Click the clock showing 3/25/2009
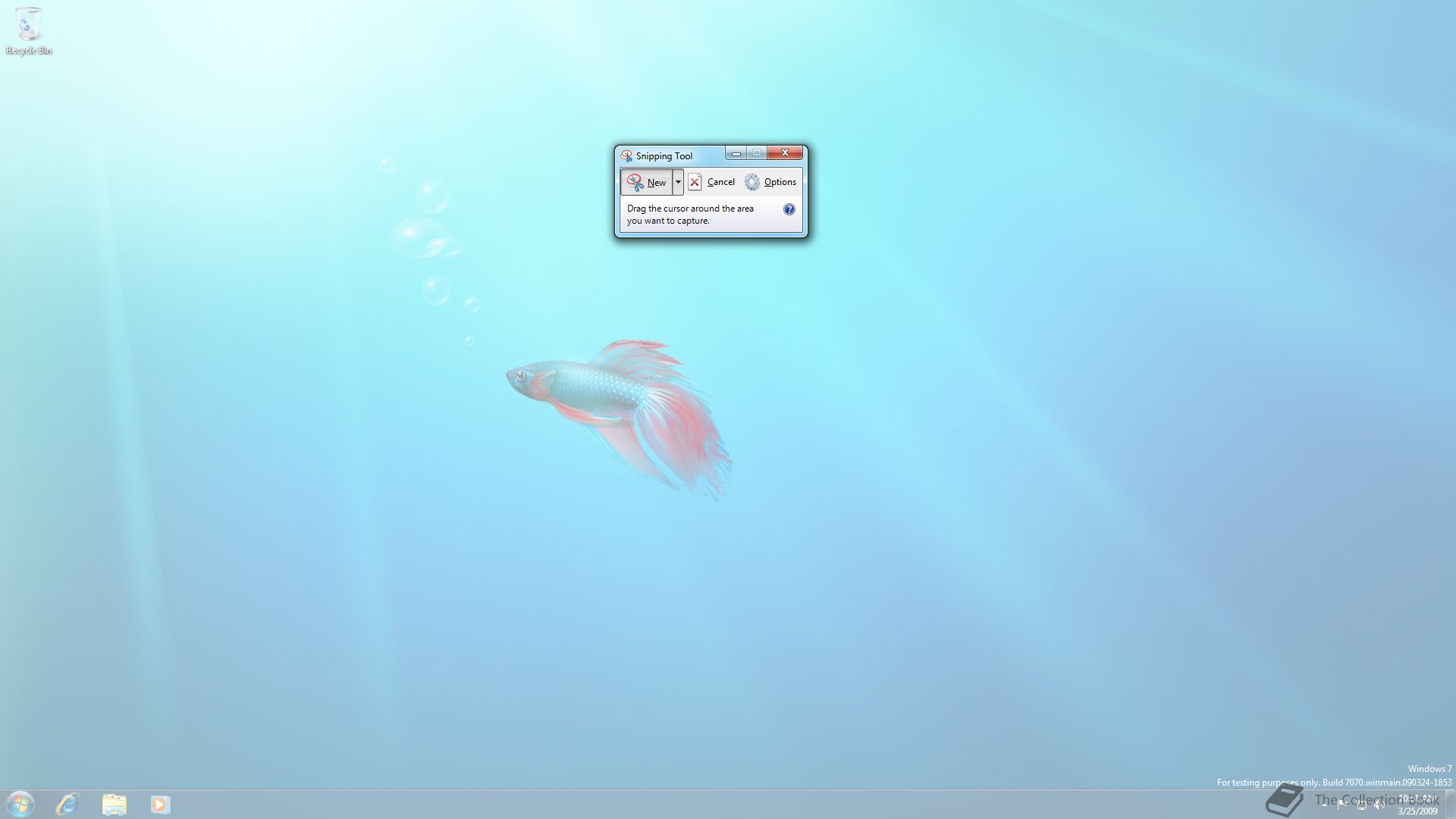This screenshot has width=1456, height=819. pyautogui.click(x=1417, y=805)
